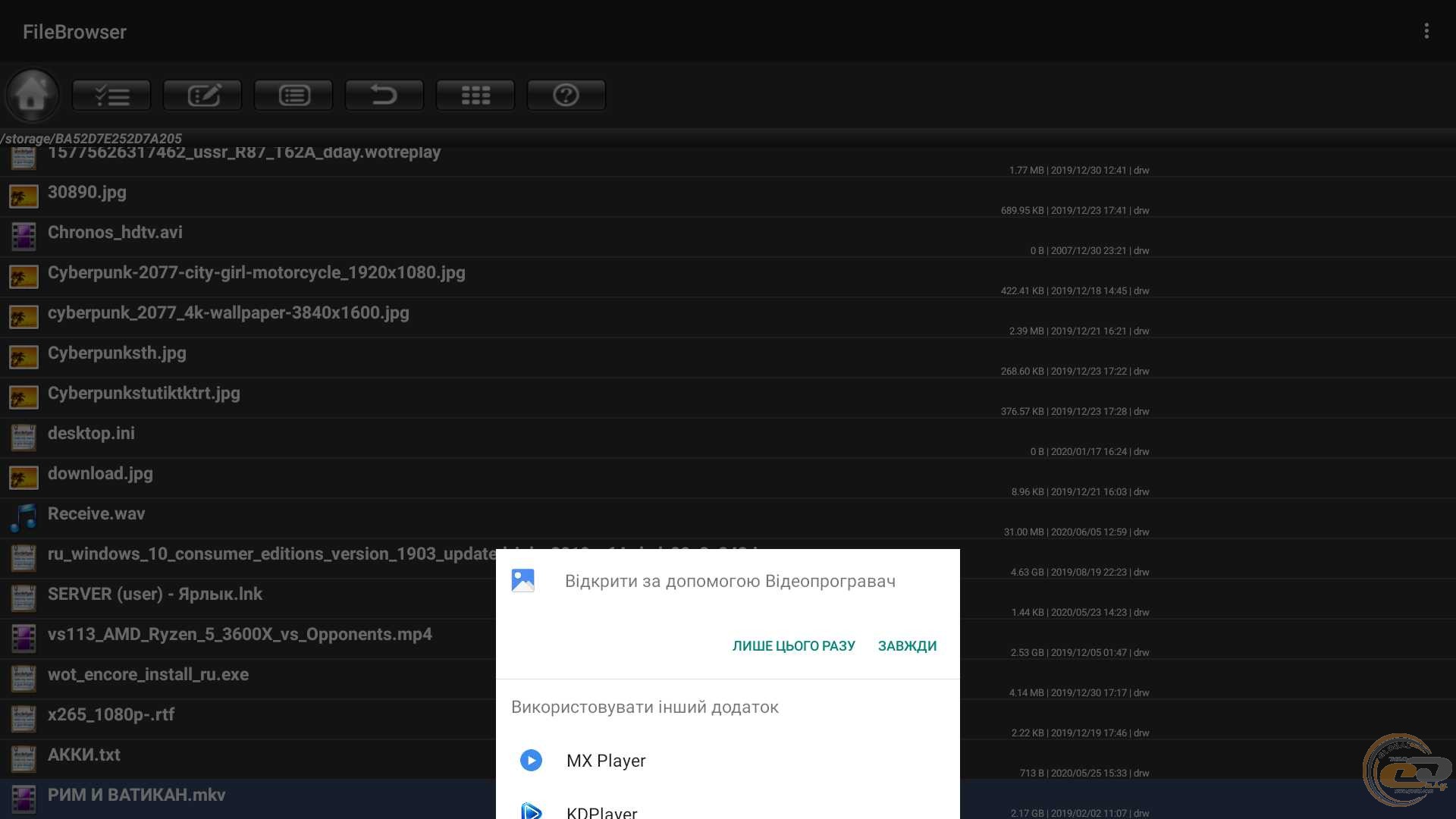Switch to grid view toolbar button
This screenshot has height=819, width=1456.
tap(475, 95)
